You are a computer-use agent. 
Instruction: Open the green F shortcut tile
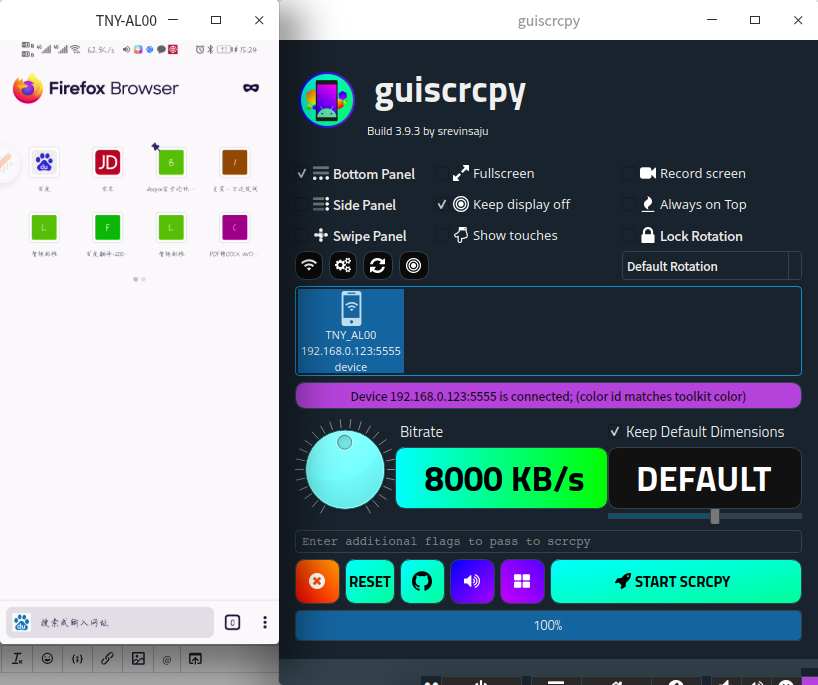(107, 227)
